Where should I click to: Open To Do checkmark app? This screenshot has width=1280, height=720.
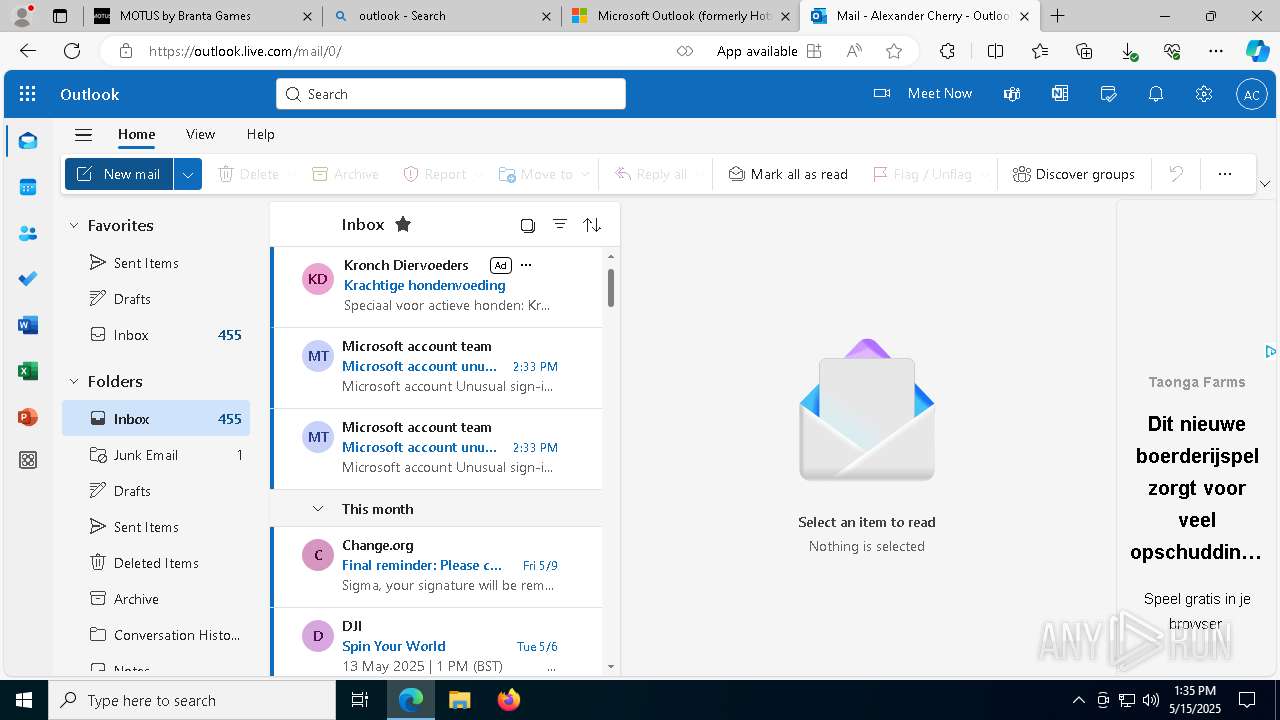[x=28, y=279]
